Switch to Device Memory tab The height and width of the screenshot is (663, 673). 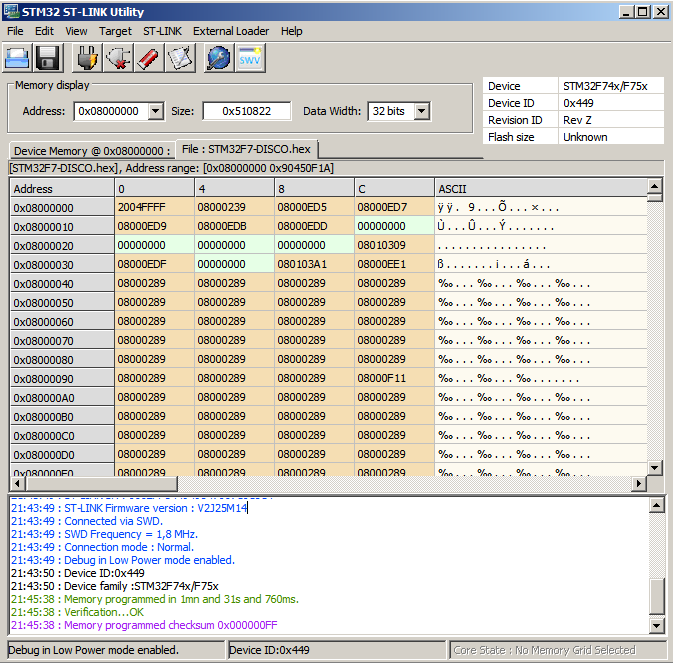point(92,151)
